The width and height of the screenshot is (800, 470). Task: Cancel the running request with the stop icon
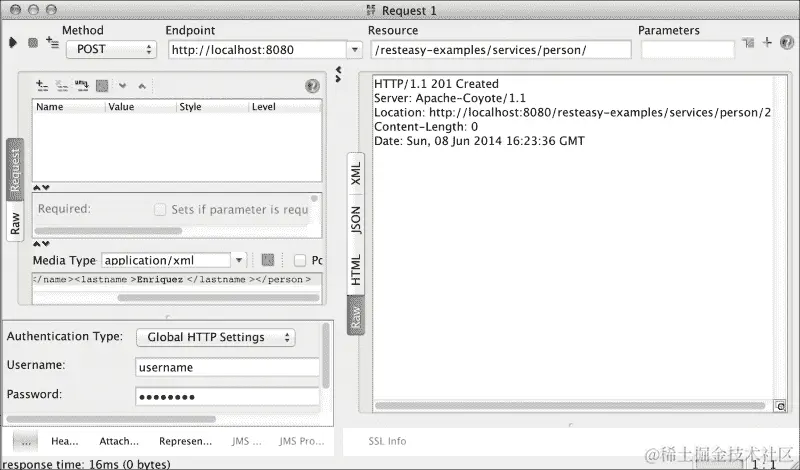pos(33,43)
